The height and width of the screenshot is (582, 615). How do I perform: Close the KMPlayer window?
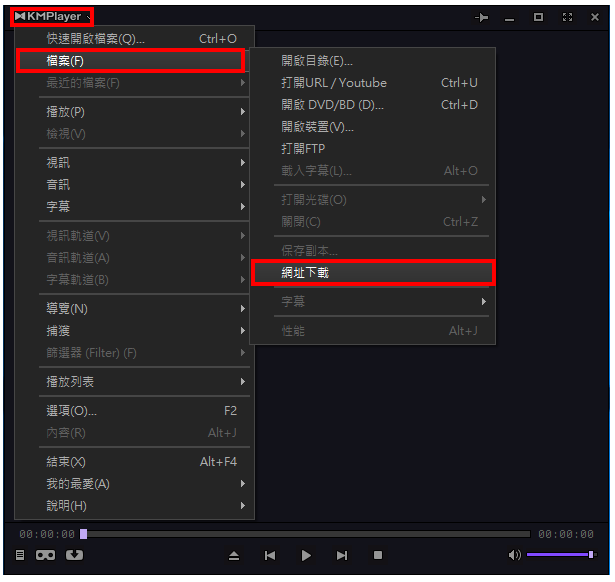[x=595, y=17]
